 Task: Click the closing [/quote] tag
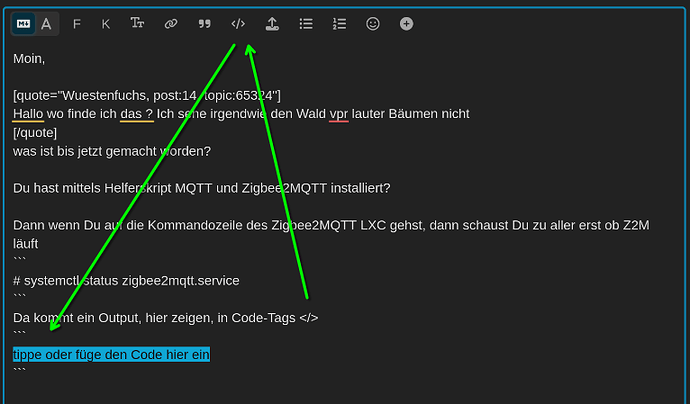(35, 132)
